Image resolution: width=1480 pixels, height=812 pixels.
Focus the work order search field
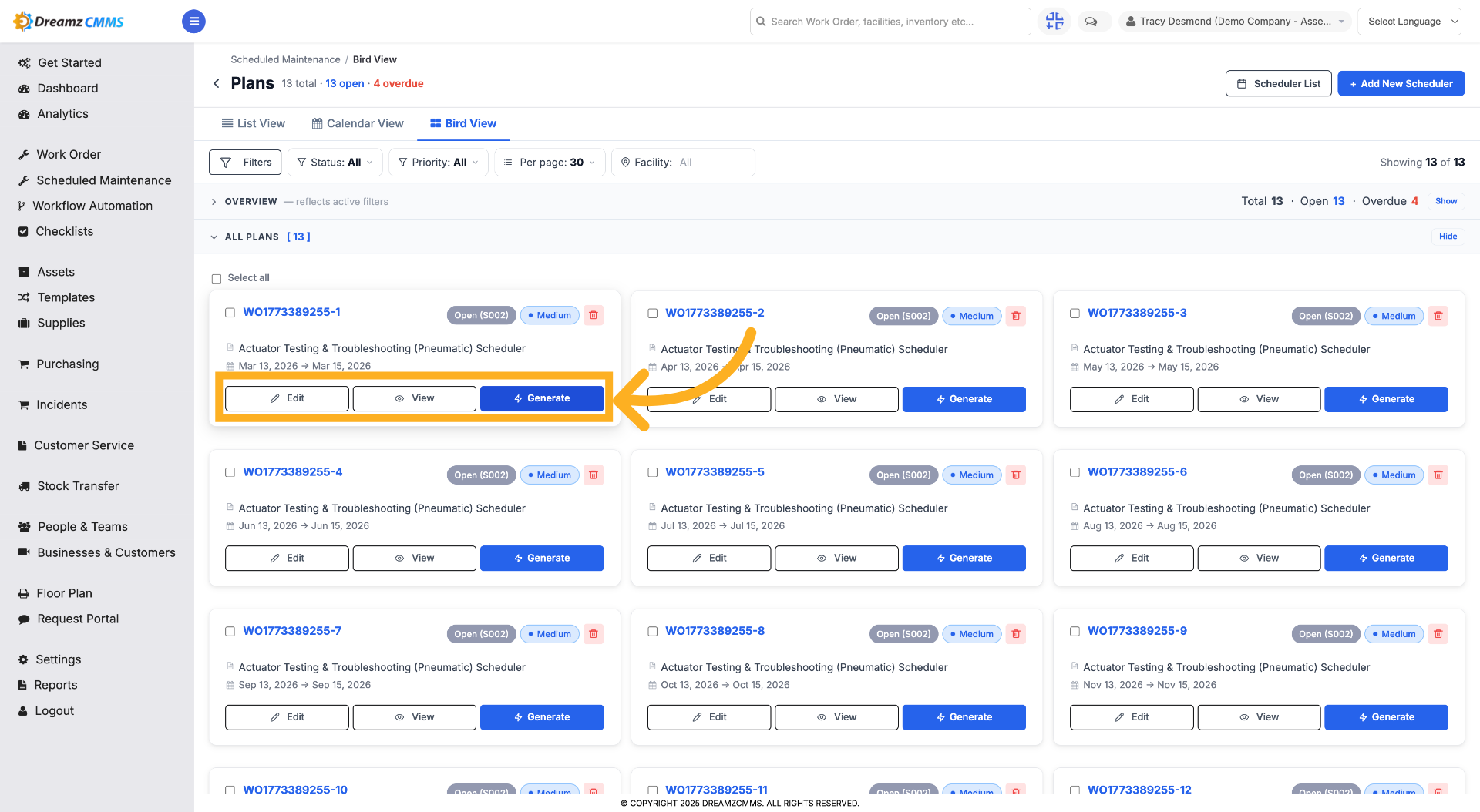coord(890,22)
